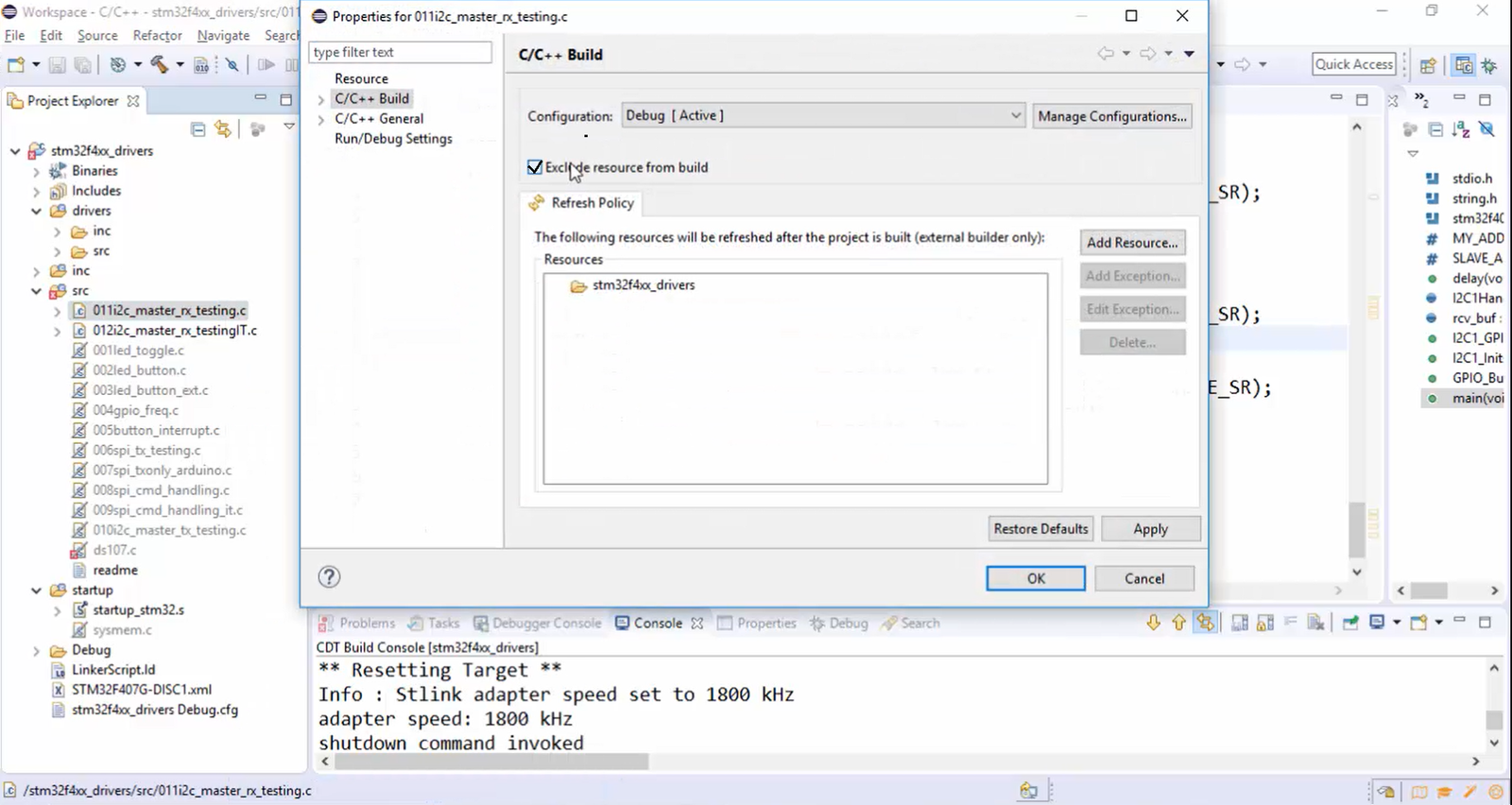Open the File menu
The height and width of the screenshot is (805, 1512).
(15, 35)
